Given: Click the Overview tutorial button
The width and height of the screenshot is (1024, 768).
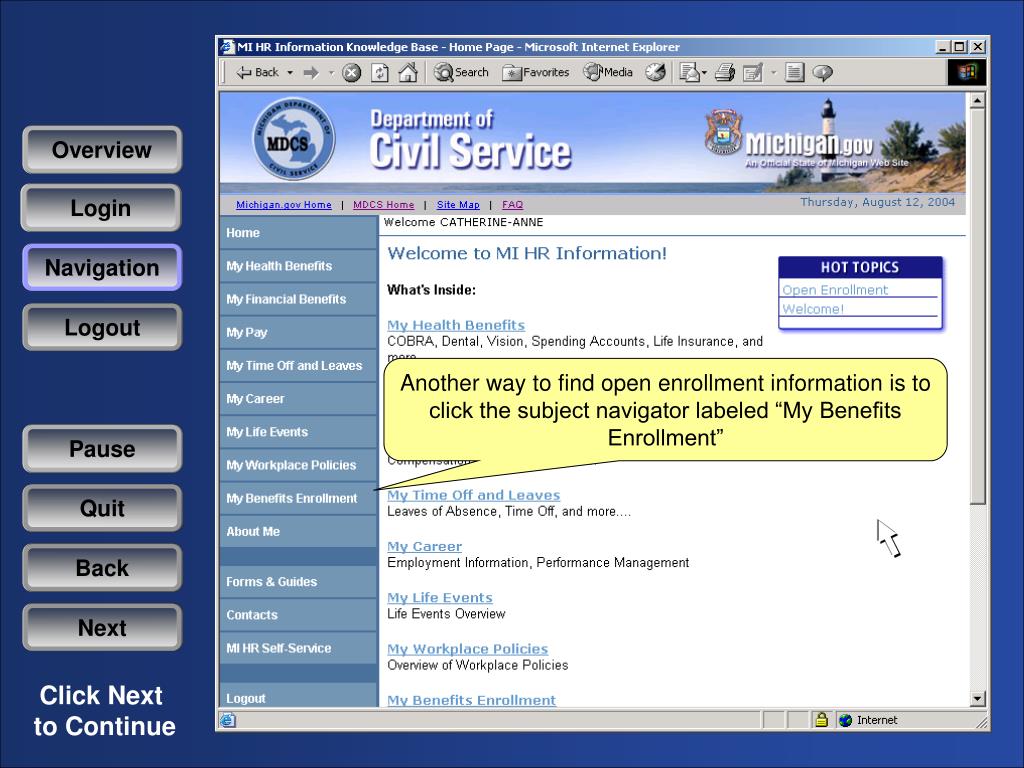Looking at the screenshot, I should coord(102,150).
